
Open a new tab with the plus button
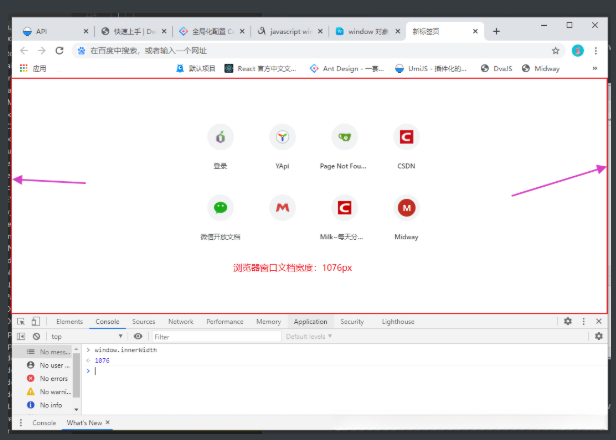tap(496, 31)
